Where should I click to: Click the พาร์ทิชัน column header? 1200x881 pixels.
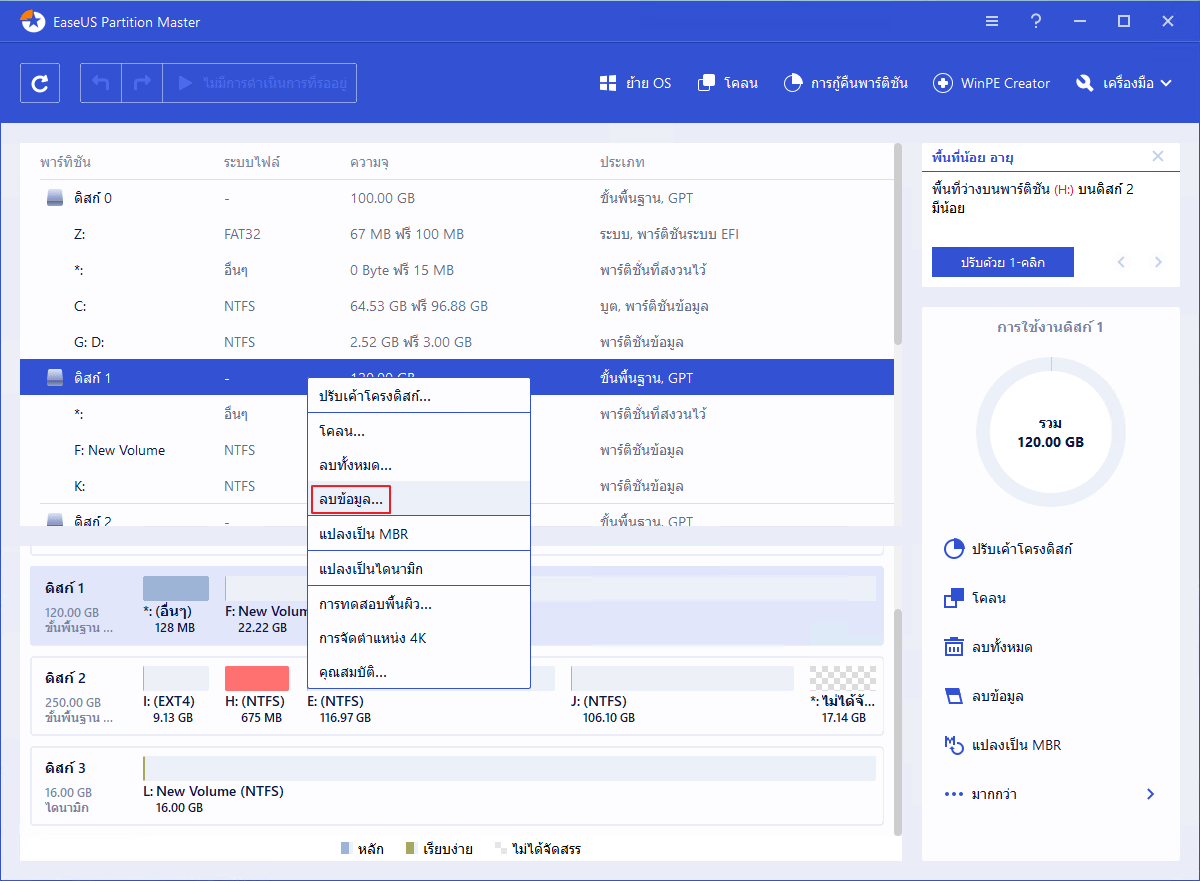point(65,162)
